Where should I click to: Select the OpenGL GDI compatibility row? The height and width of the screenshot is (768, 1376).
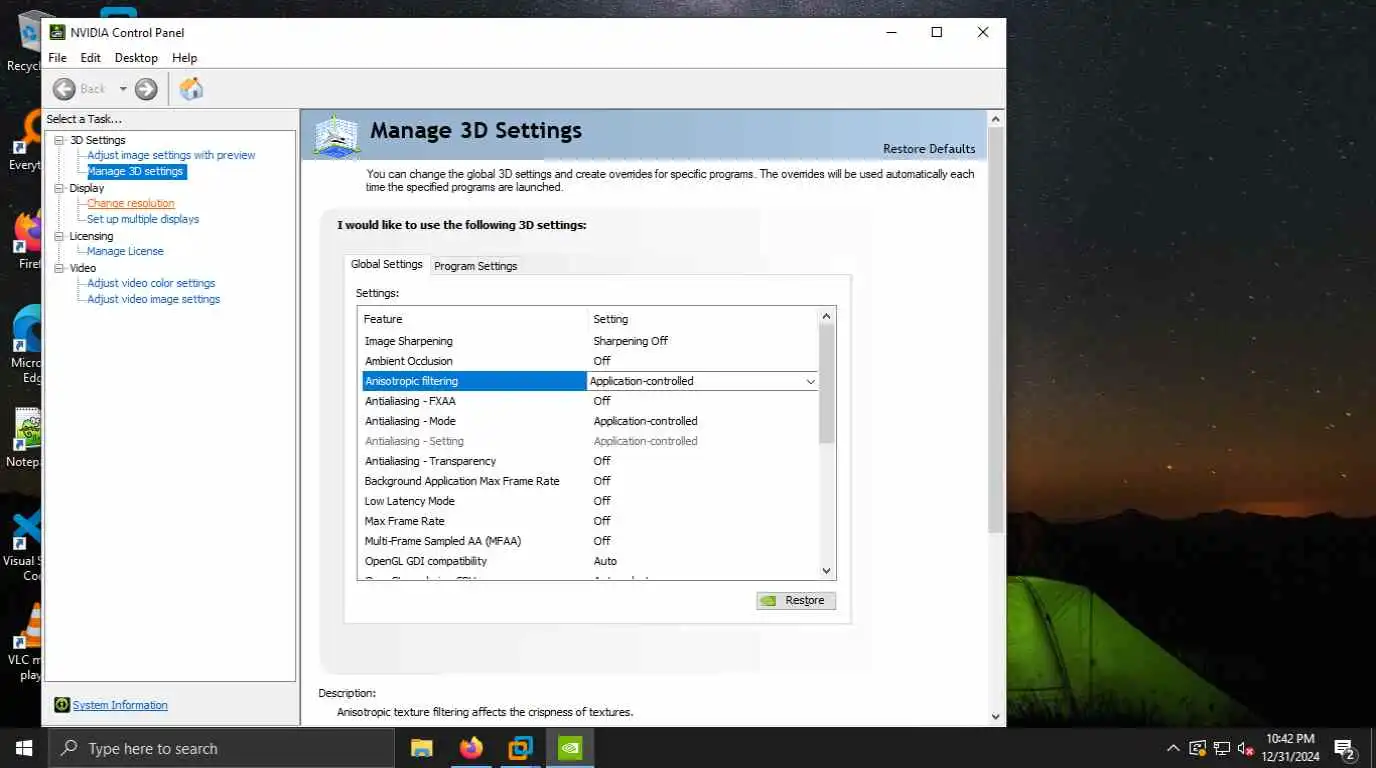pyautogui.click(x=589, y=561)
